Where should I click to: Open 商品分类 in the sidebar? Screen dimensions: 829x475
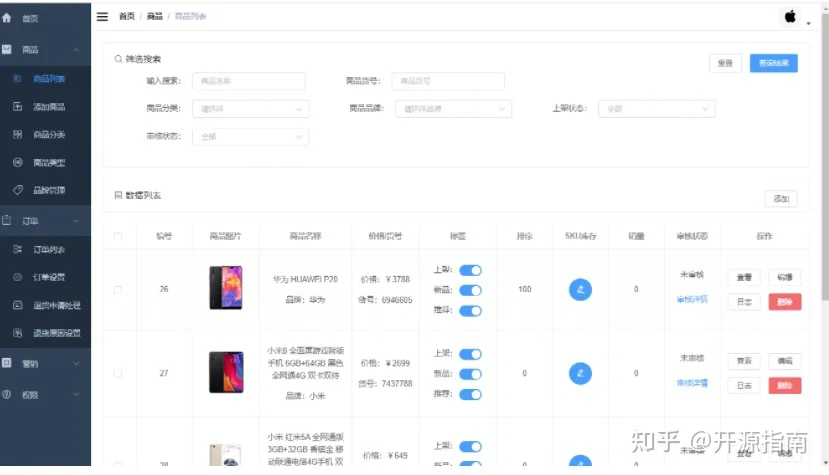pyautogui.click(x=45, y=134)
